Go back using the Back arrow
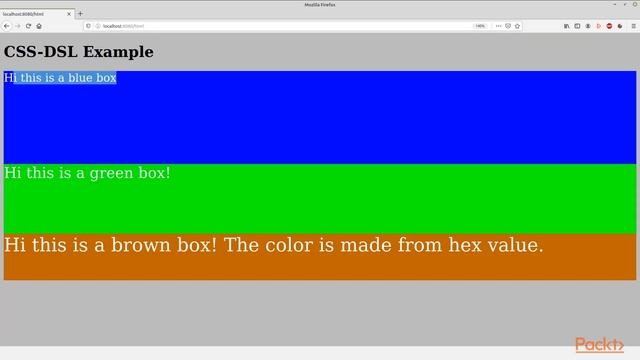Screen dimensions: 640x360 tap(7, 26)
